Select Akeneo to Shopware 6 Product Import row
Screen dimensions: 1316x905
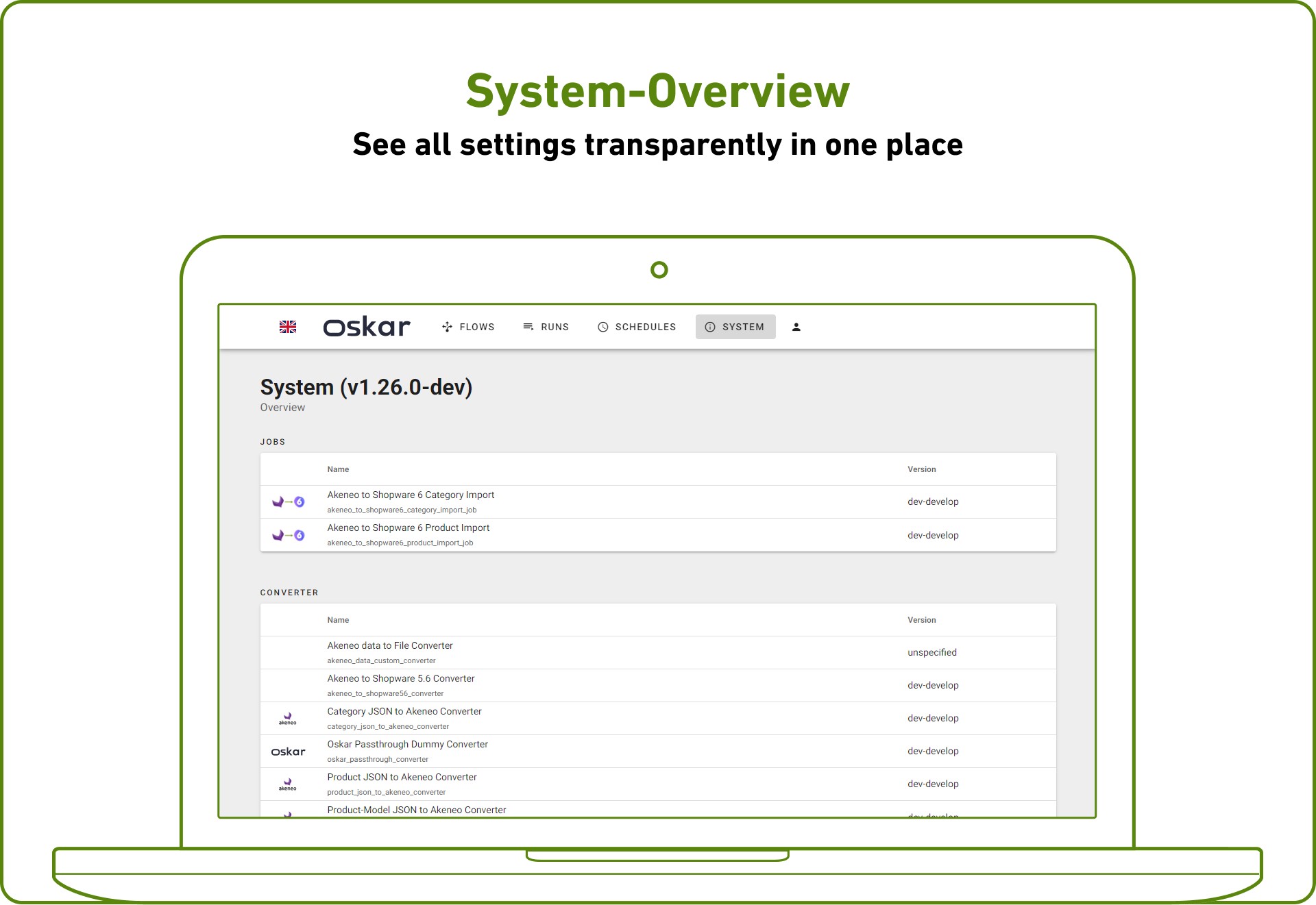click(409, 528)
